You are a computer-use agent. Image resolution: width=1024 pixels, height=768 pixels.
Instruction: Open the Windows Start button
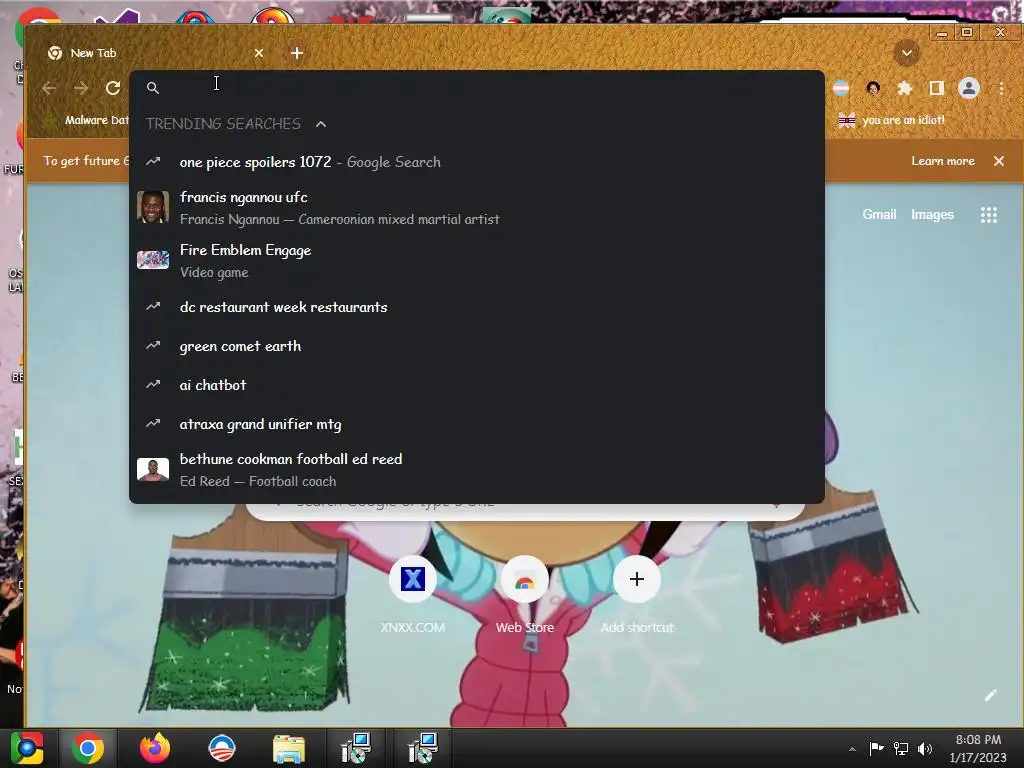point(27,748)
